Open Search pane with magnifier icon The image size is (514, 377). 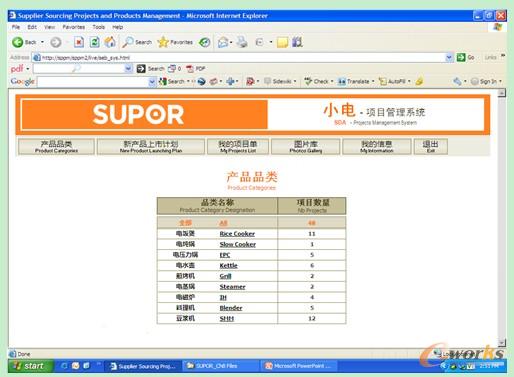[137, 42]
